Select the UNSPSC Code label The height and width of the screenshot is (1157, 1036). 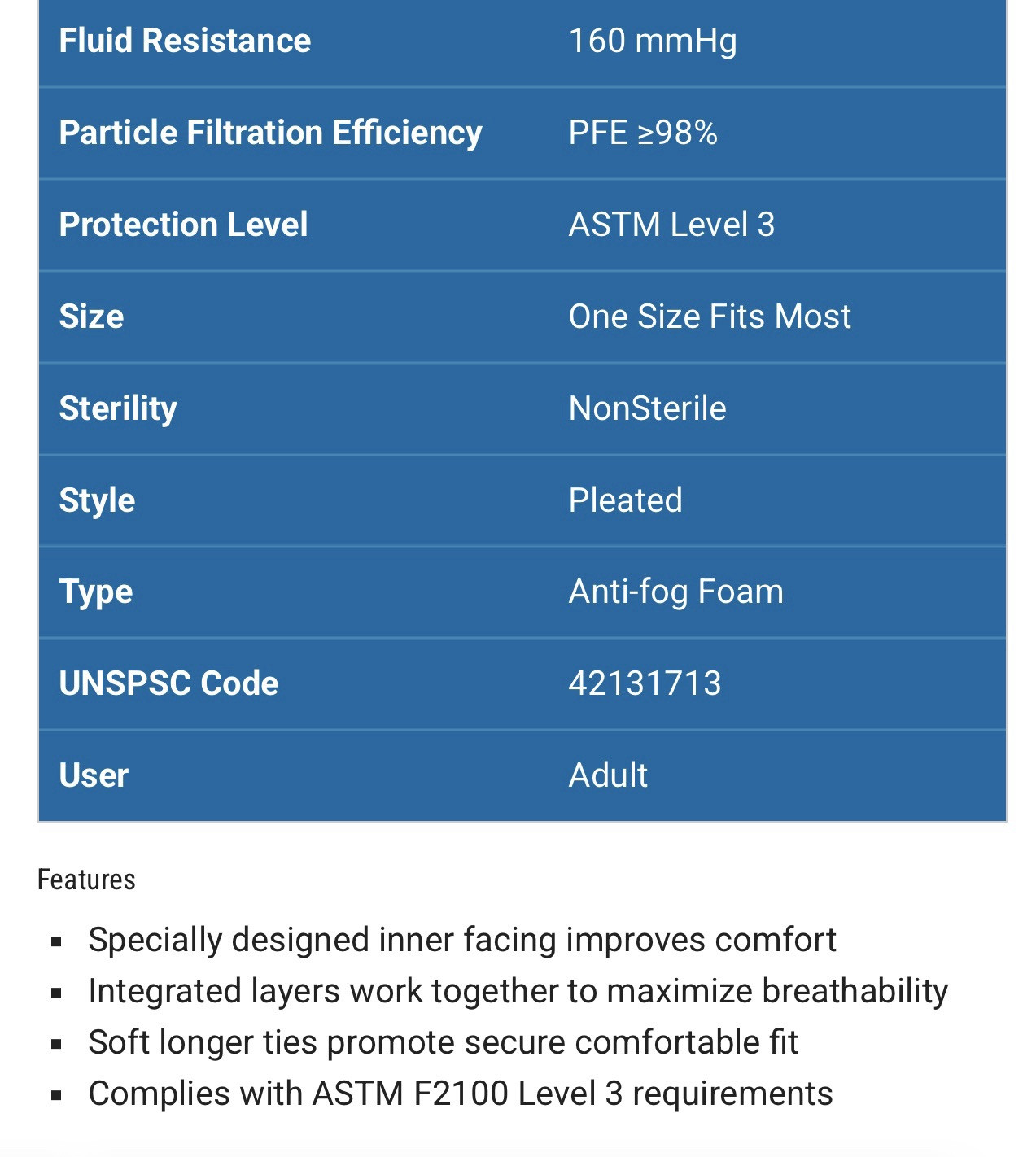[168, 683]
